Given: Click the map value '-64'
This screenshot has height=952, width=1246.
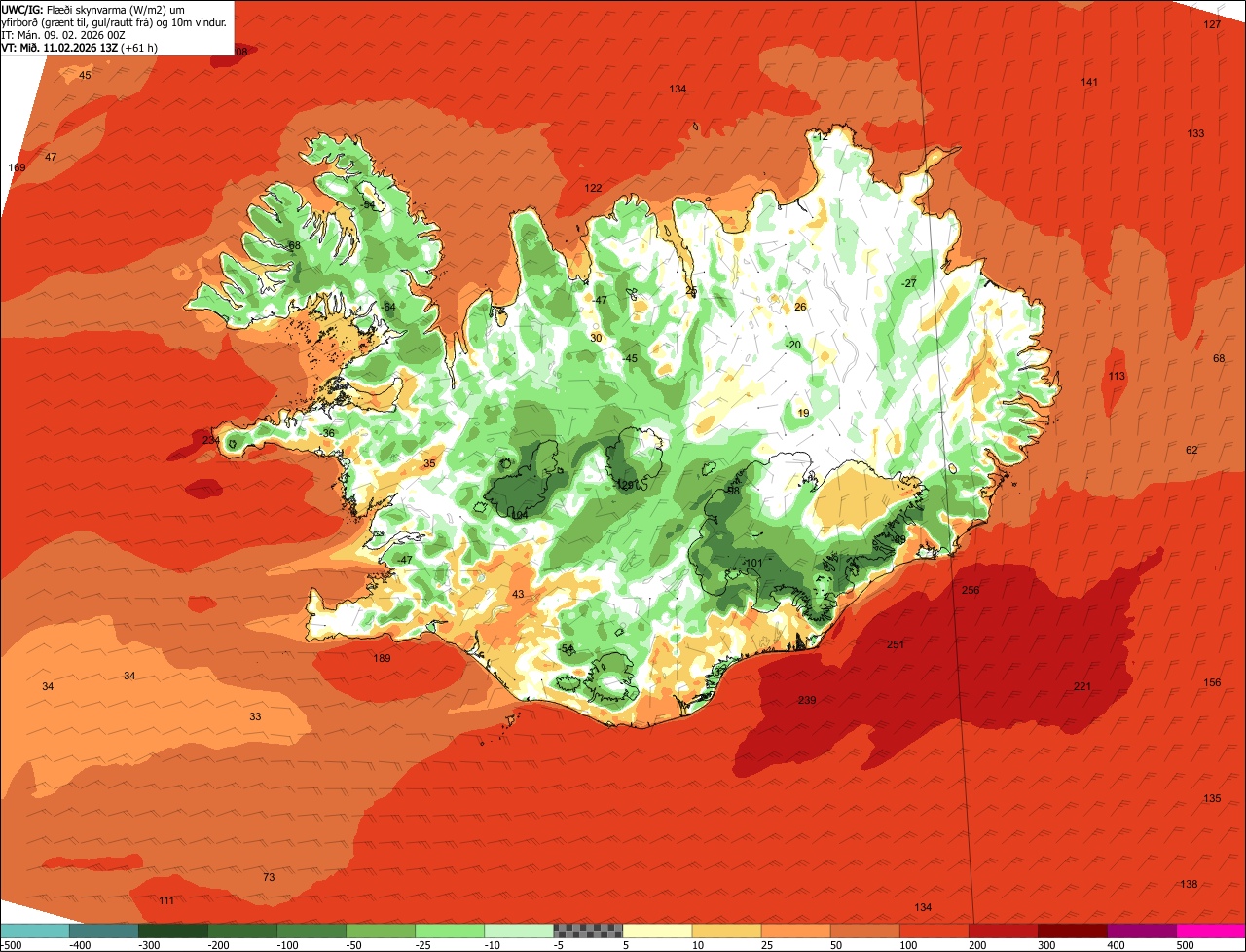Looking at the screenshot, I should [x=387, y=308].
